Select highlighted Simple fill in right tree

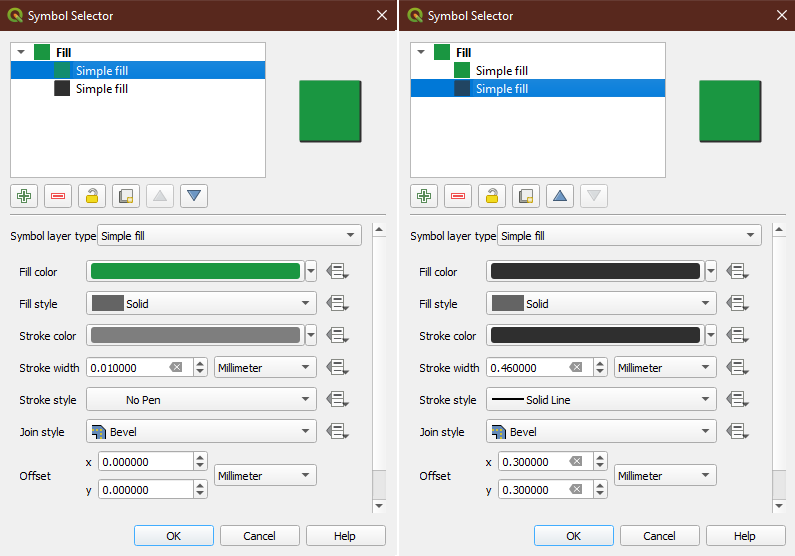538,89
